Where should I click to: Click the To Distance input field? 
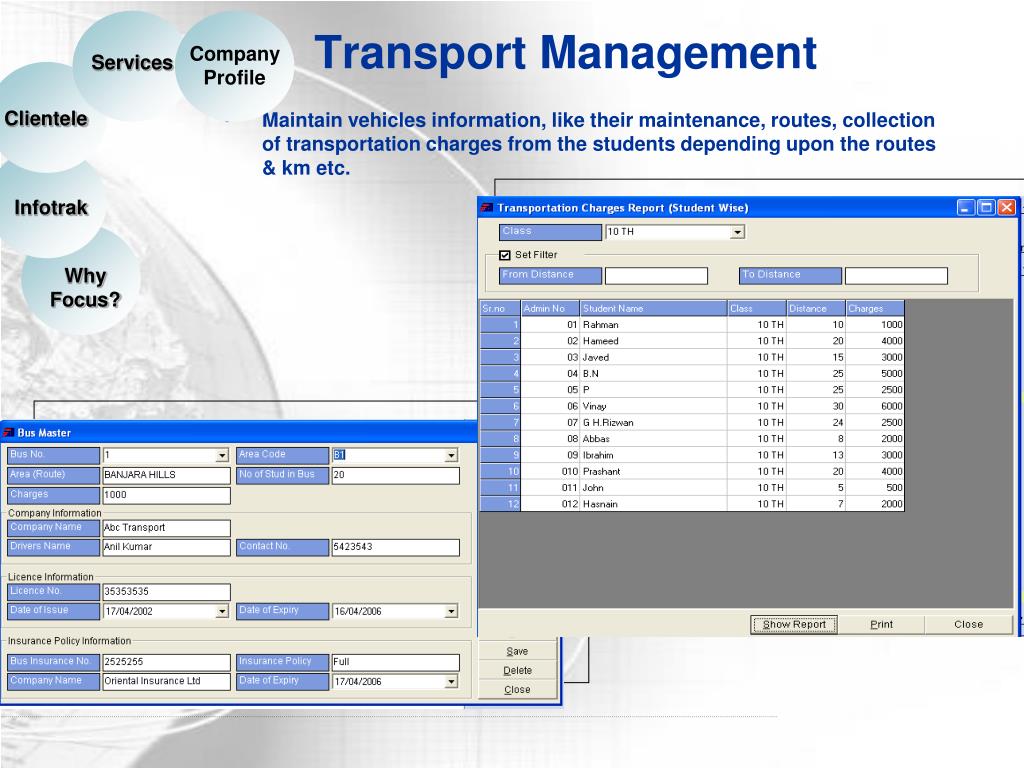[896, 276]
